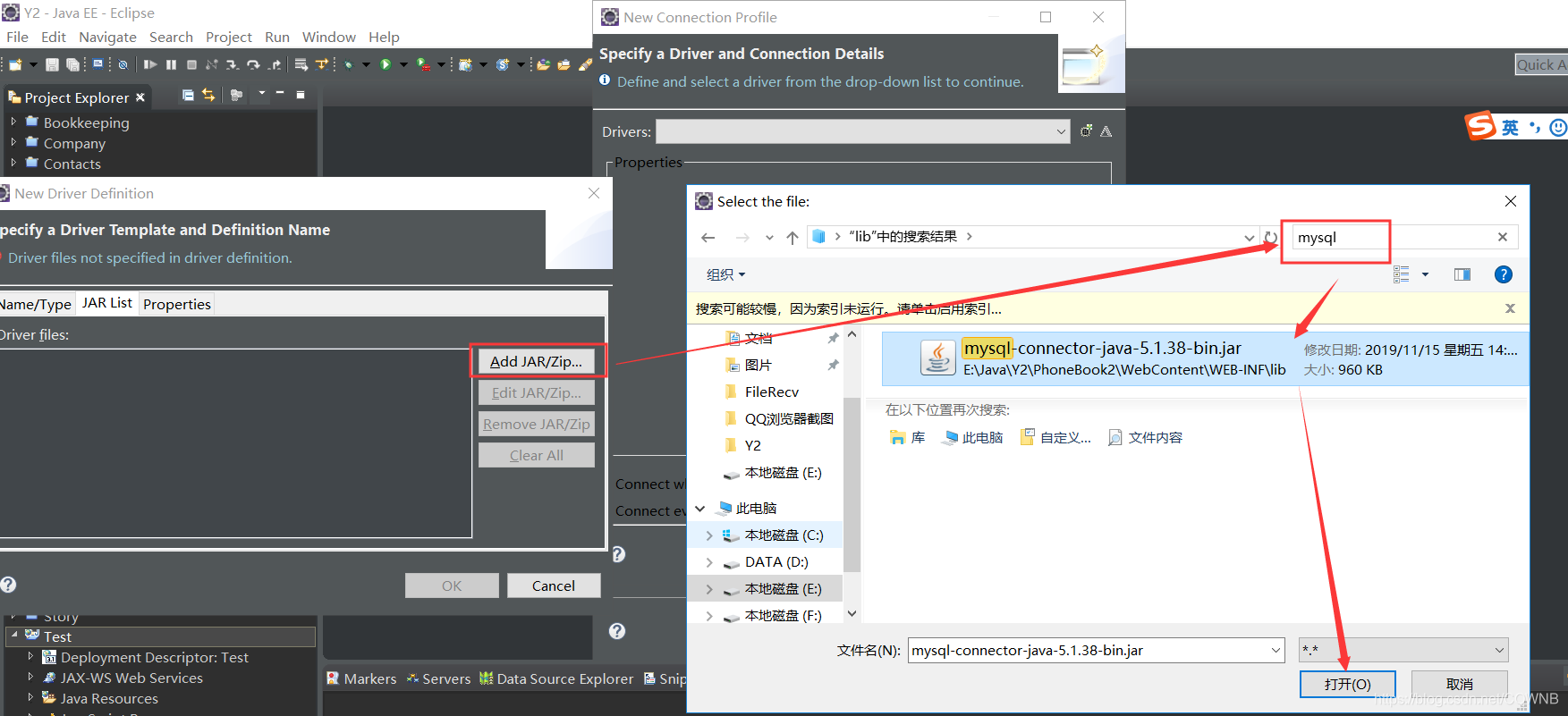The image size is (1568, 716).
Task: Click the Debug bug toolbar icon
Action: coord(349,64)
